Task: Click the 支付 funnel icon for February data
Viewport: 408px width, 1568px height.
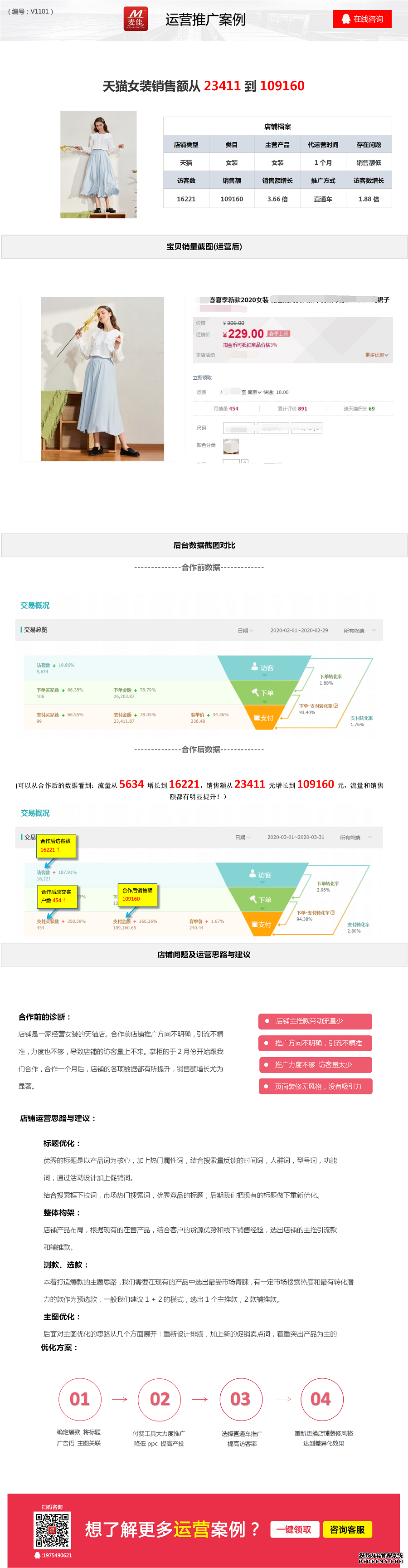Action: coord(262,718)
